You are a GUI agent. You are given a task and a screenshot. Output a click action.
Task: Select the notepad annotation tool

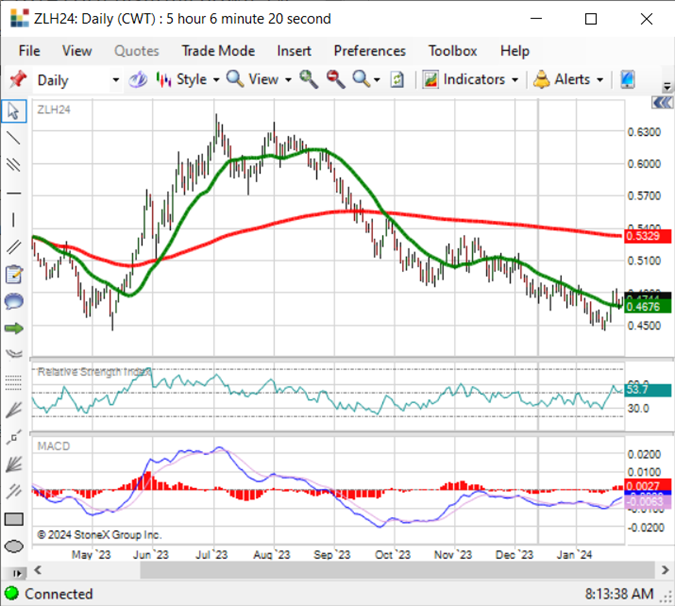click(x=14, y=274)
